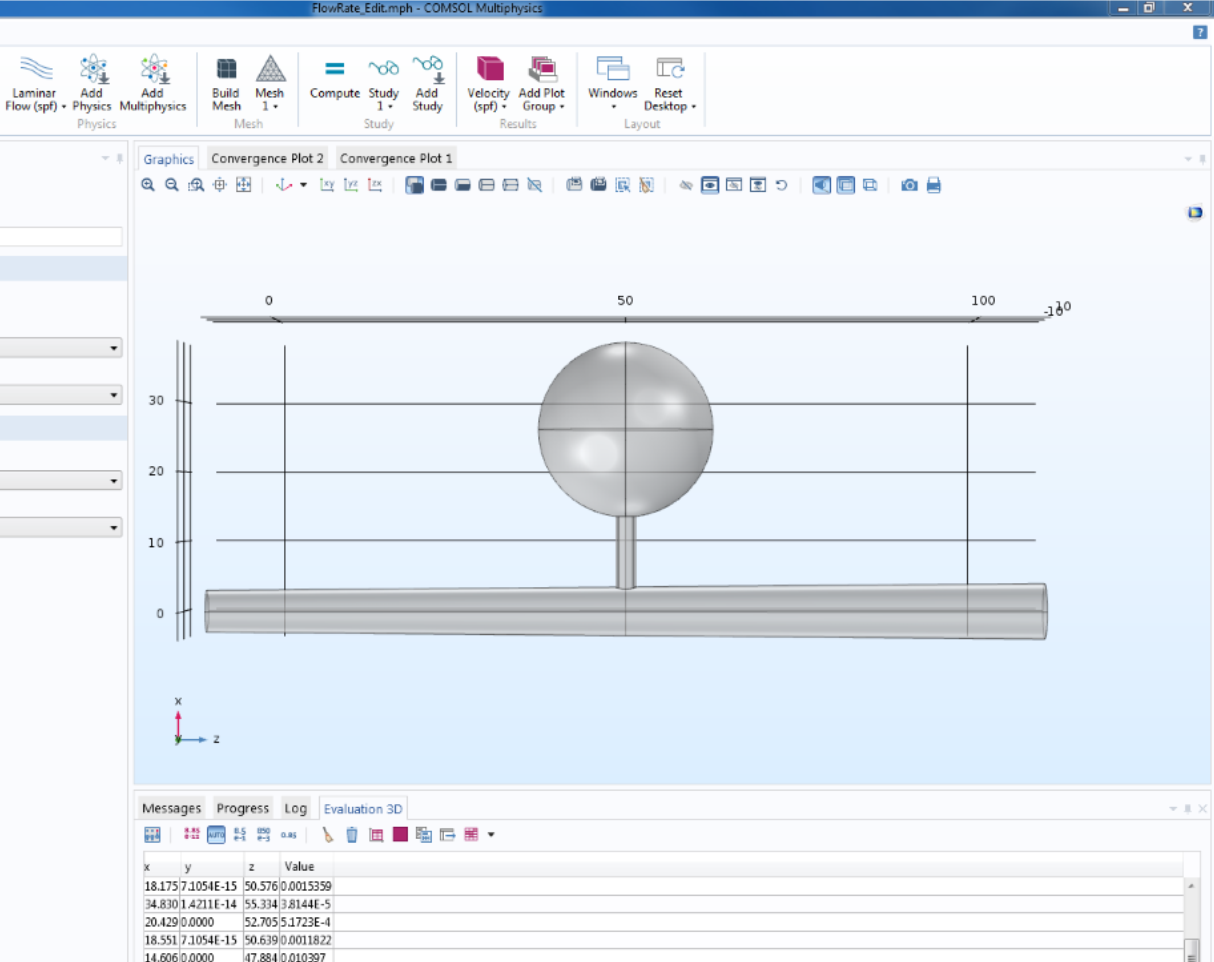The width and height of the screenshot is (1214, 962).
Task: Click the Build Mesh icon
Action: click(226, 82)
